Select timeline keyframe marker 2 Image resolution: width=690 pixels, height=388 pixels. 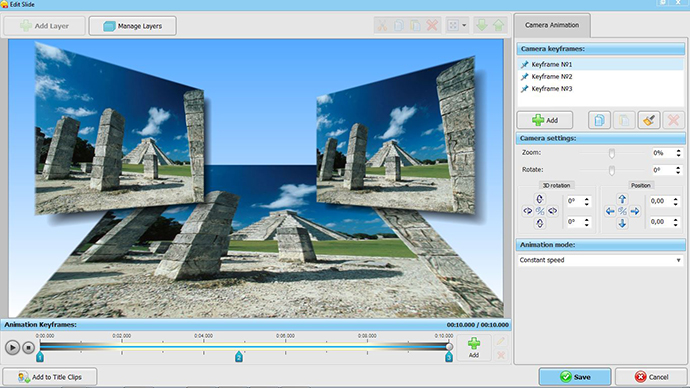239,357
